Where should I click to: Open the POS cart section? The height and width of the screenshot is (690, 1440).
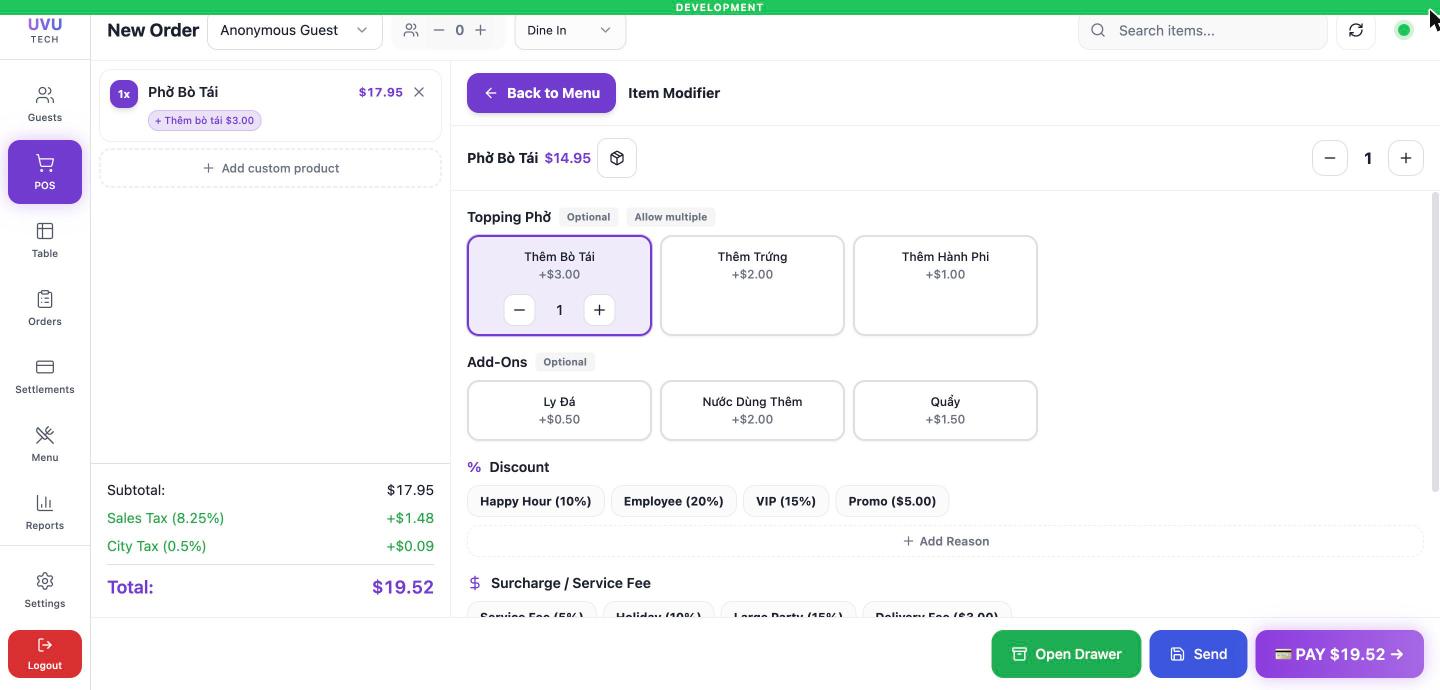click(45, 172)
